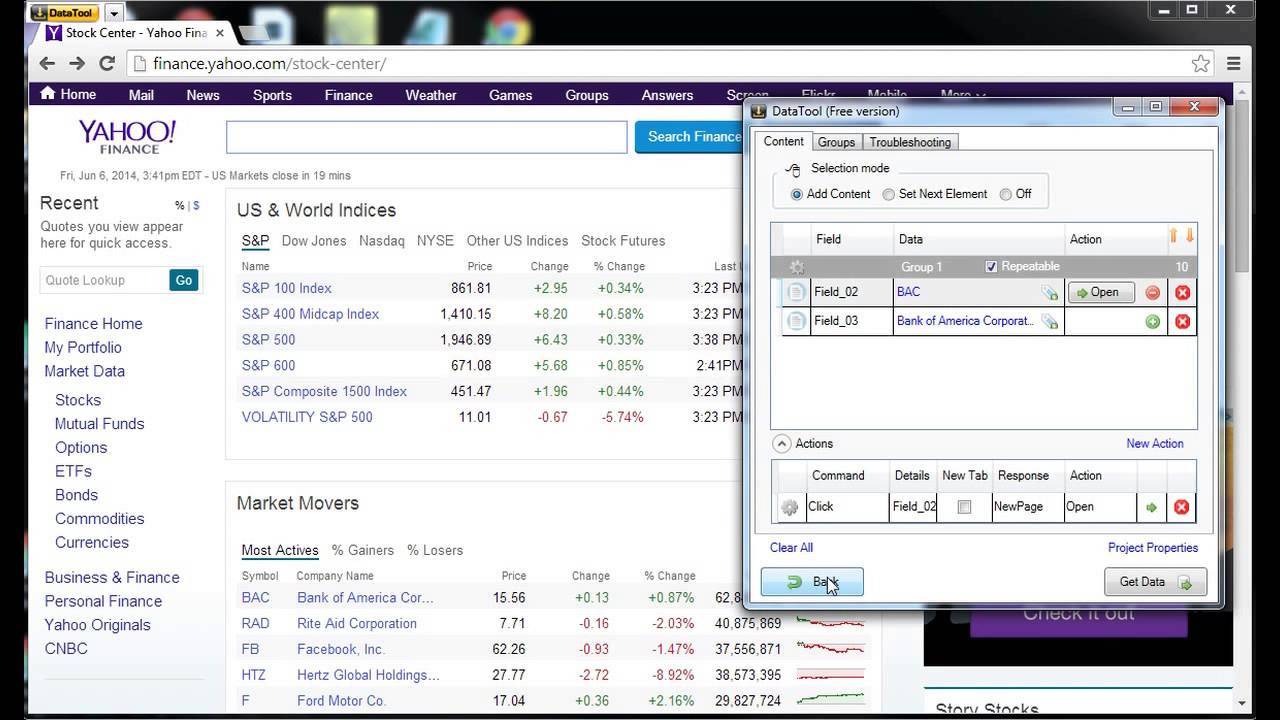Viewport: 1280px width, 720px height.
Task: Click the Quote Lookup input field
Action: tap(104, 280)
